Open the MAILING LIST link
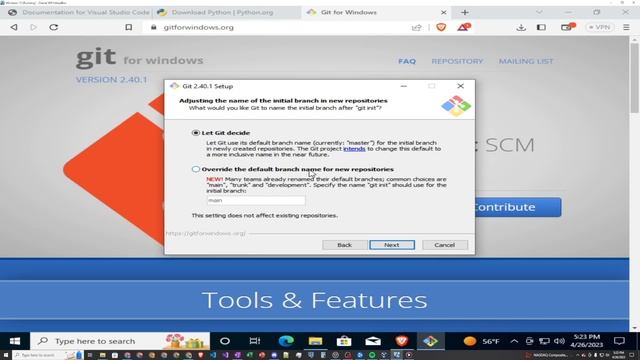 (x=526, y=61)
